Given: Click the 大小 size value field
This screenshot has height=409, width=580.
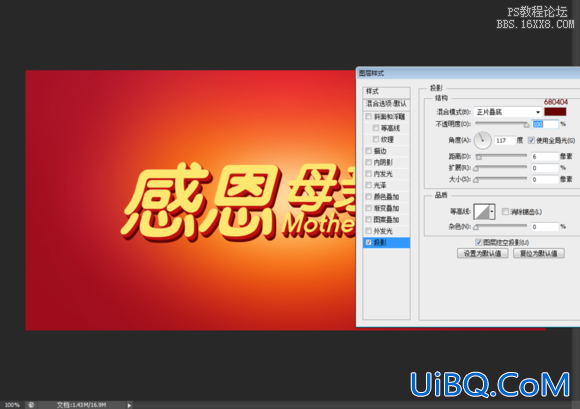Looking at the screenshot, I should pyautogui.click(x=545, y=180).
